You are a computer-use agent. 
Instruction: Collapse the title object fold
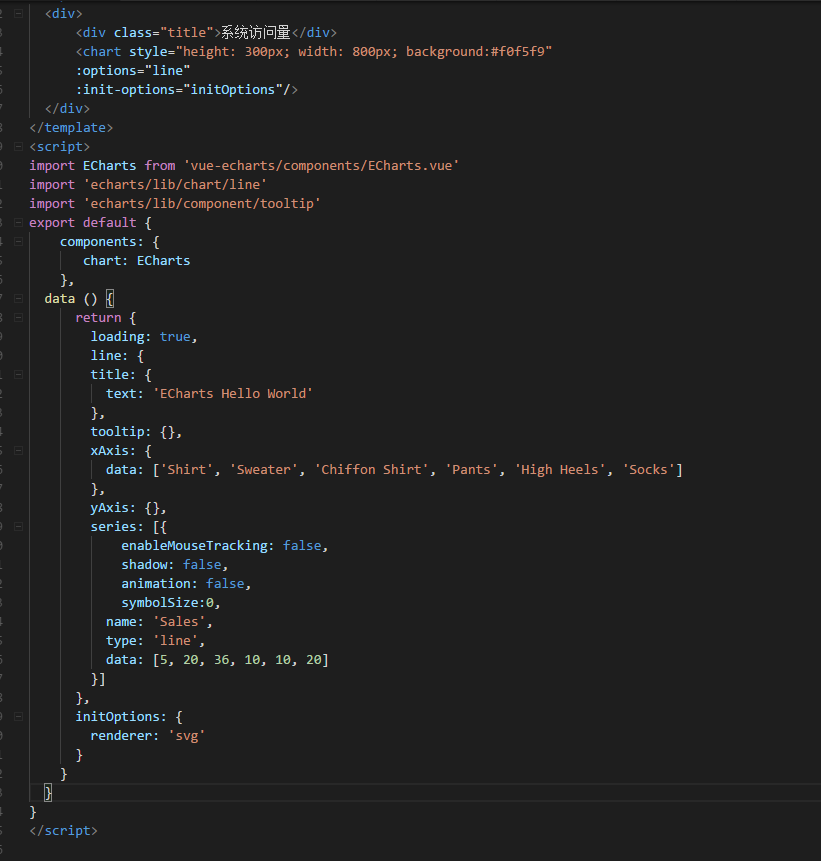(19, 374)
